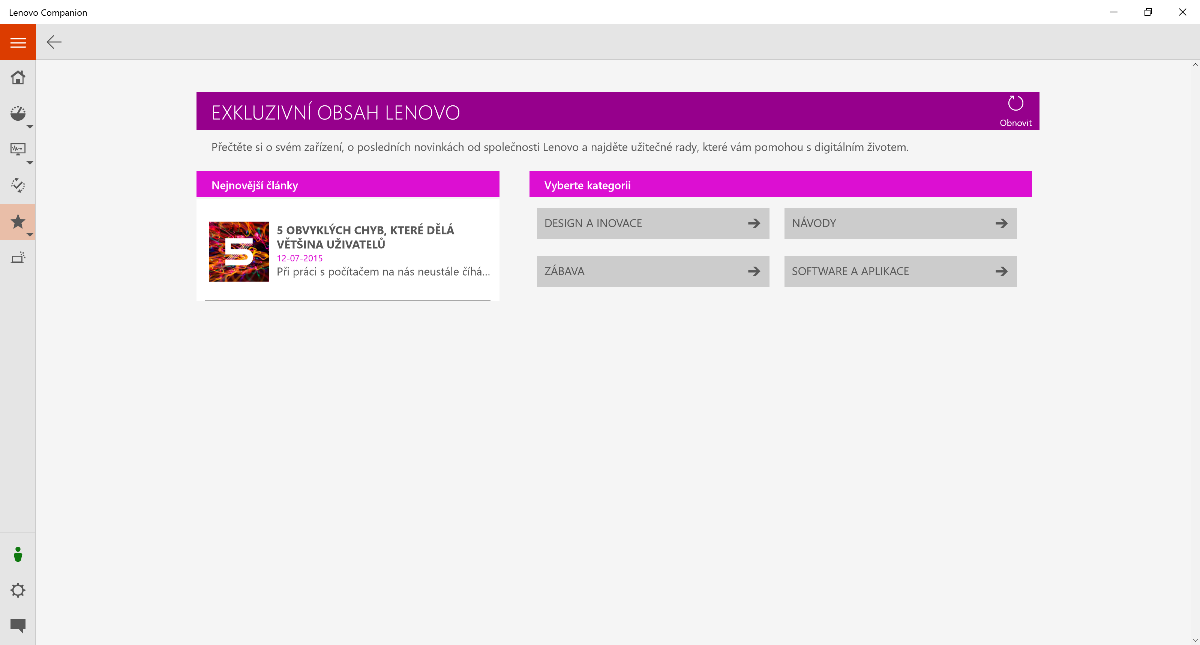Open settings gear in sidebar

(17, 590)
